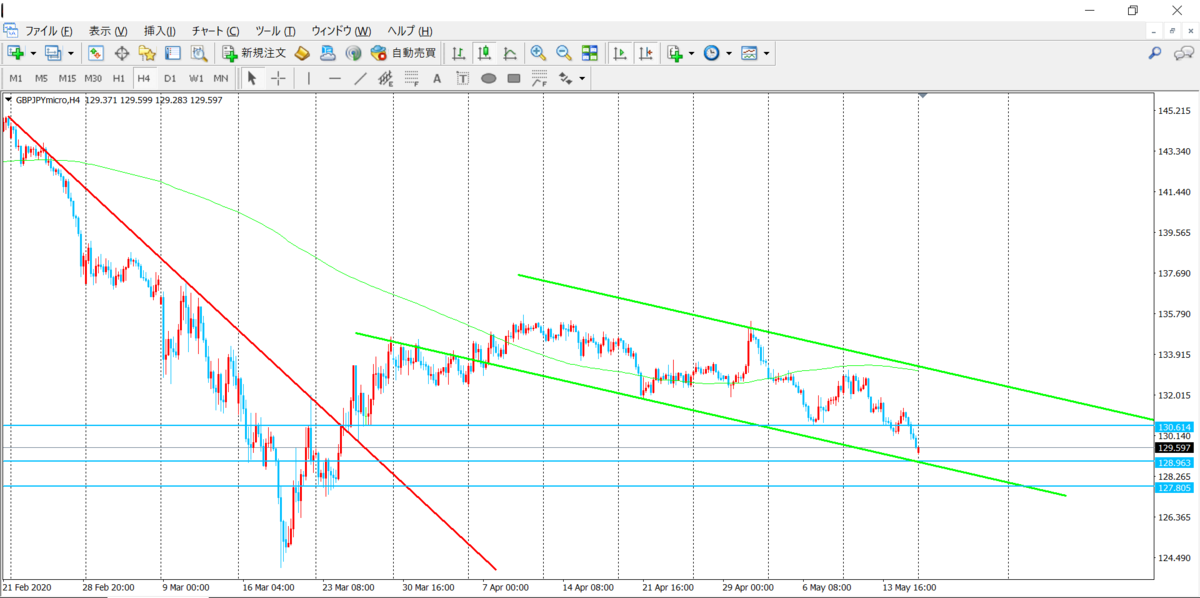Expand the arrows objects dropdown

(x=581, y=78)
